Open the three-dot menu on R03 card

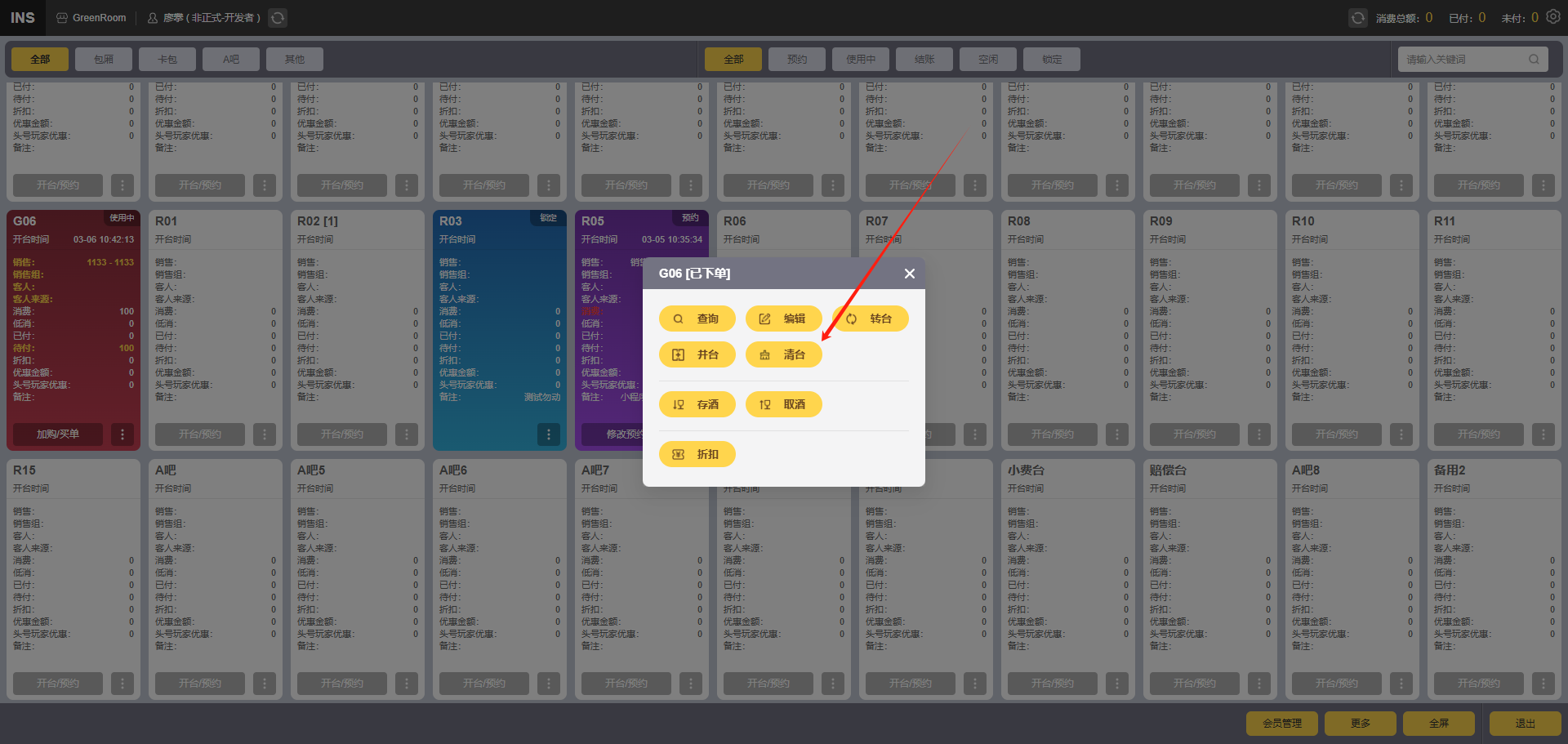[x=549, y=434]
